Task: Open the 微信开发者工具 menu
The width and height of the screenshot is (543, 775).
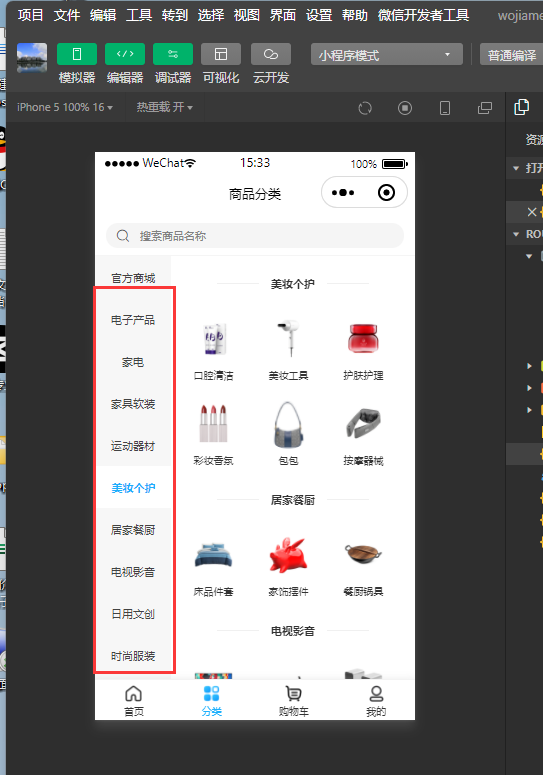Action: 423,15
